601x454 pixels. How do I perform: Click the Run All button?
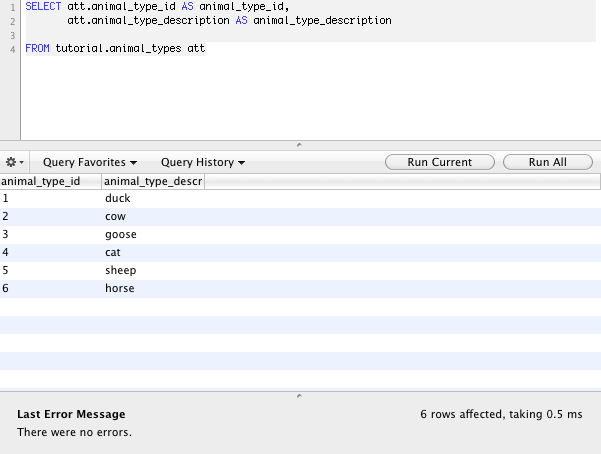(548, 162)
